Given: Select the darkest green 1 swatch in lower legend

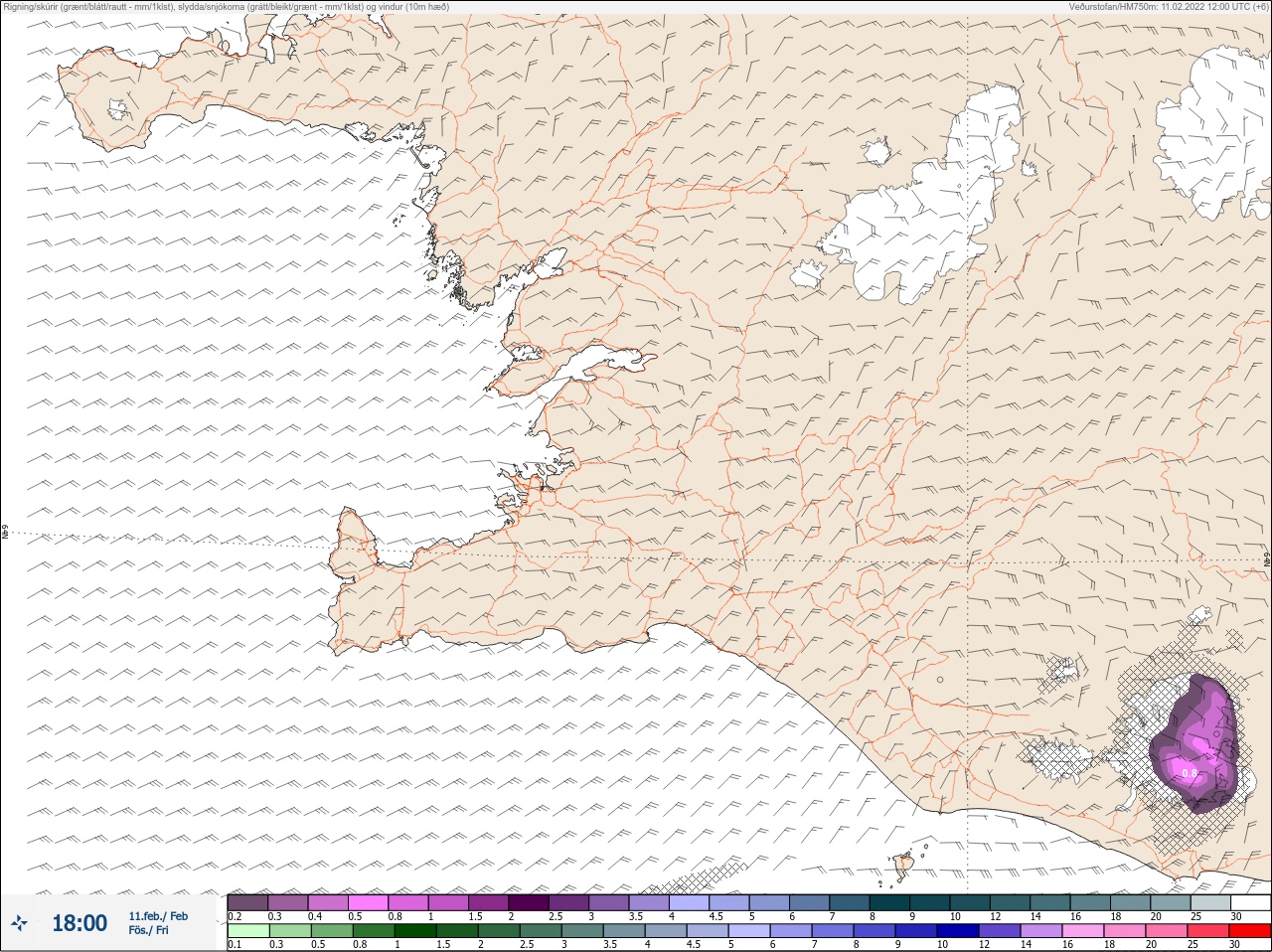Looking at the screenshot, I should (x=415, y=931).
